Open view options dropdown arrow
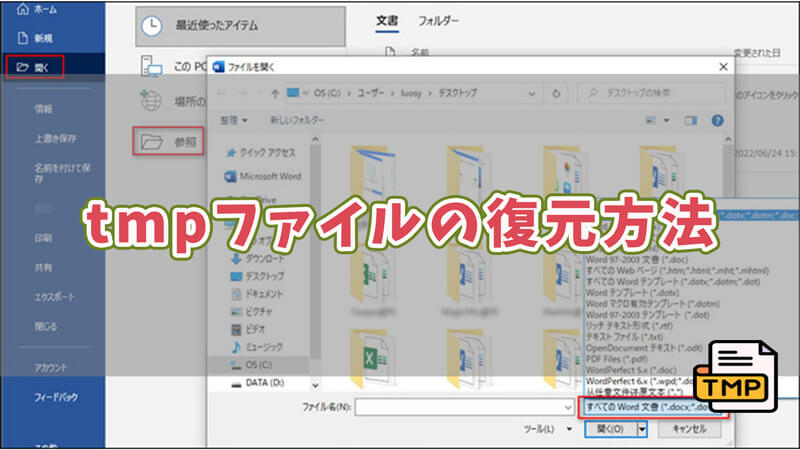 [x=666, y=120]
